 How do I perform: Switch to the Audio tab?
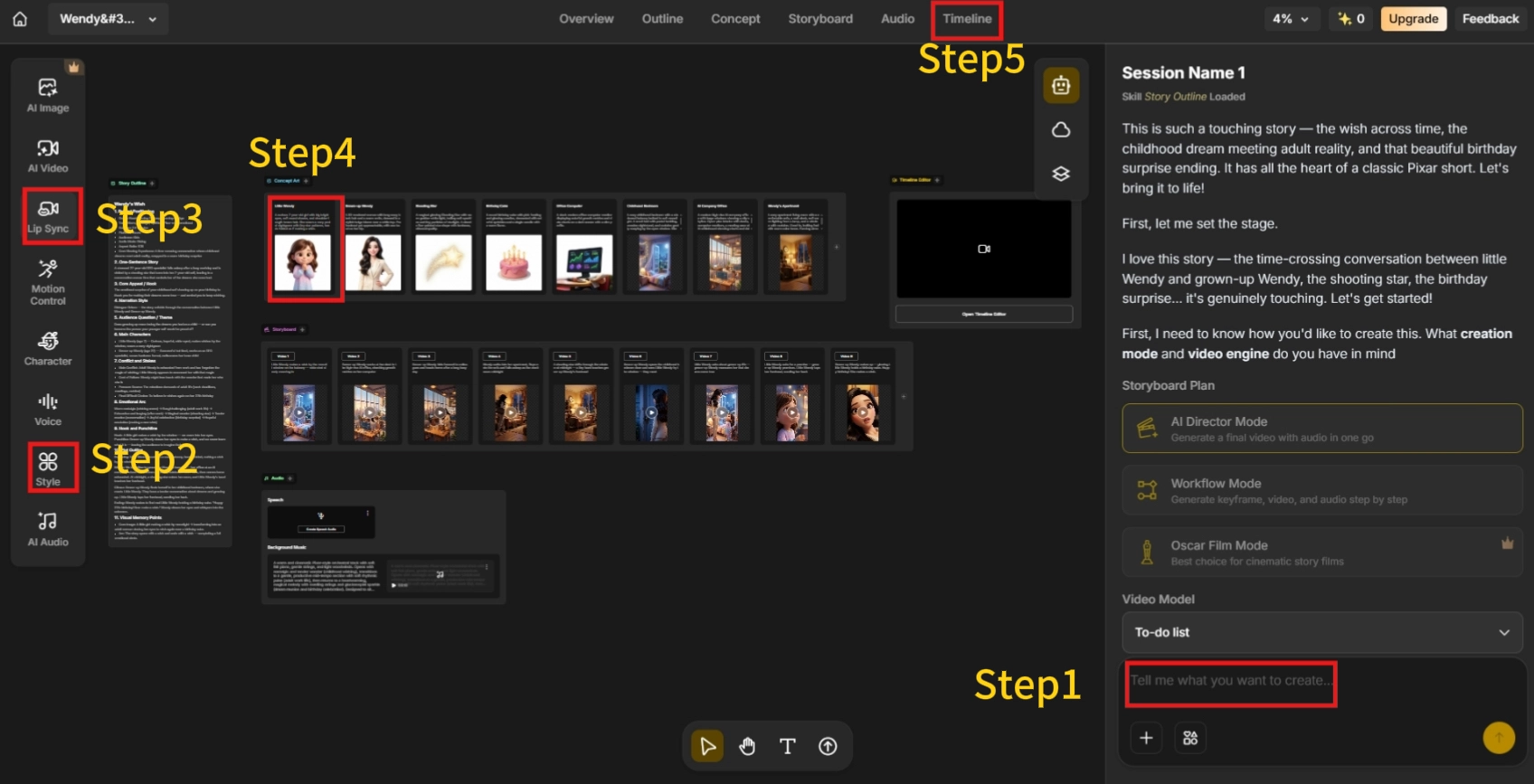click(x=898, y=19)
